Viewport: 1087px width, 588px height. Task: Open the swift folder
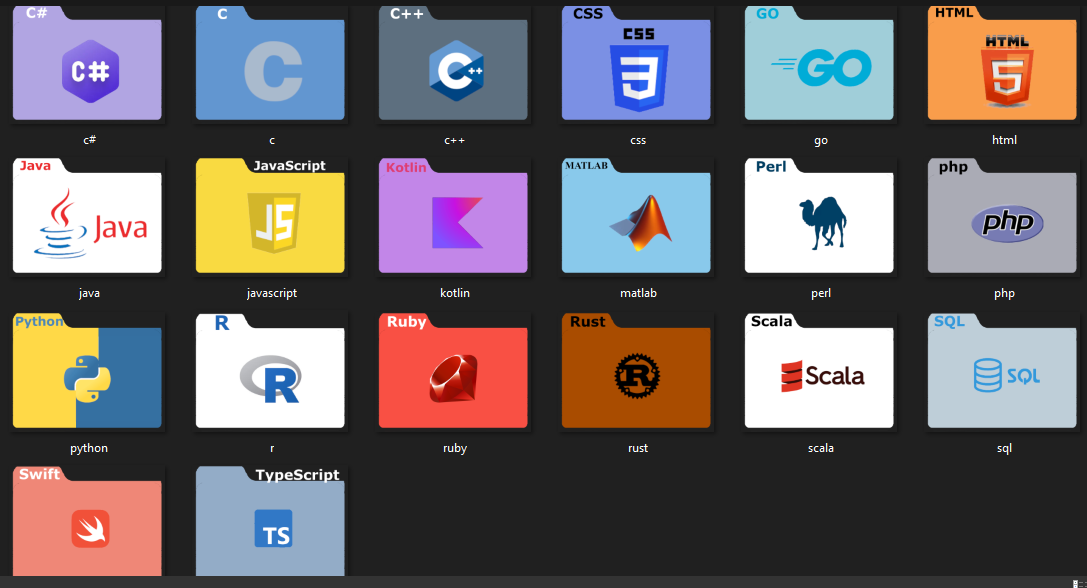[x=87, y=520]
